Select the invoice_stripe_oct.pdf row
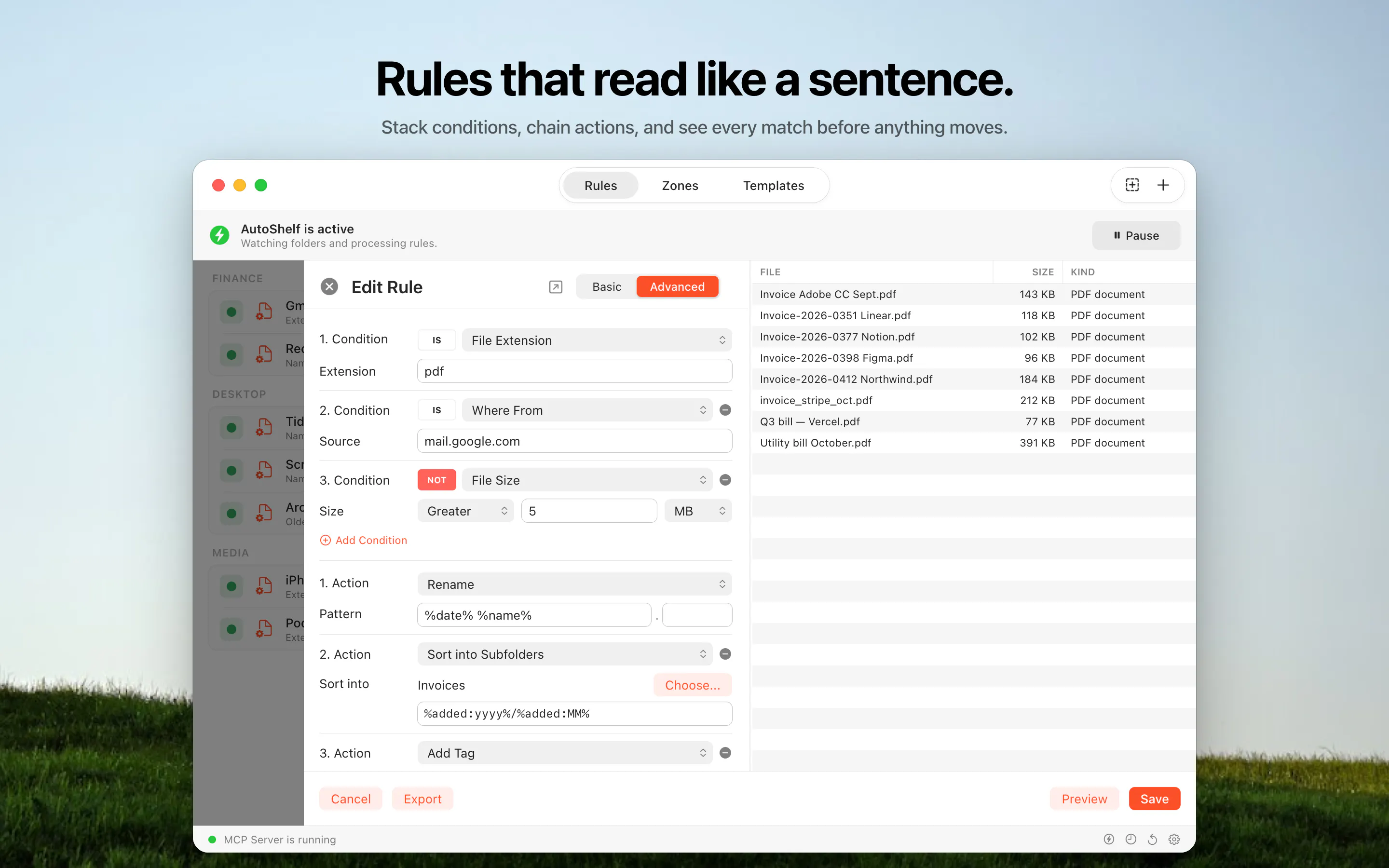Screen dimensions: 1389x868 pos(973,400)
